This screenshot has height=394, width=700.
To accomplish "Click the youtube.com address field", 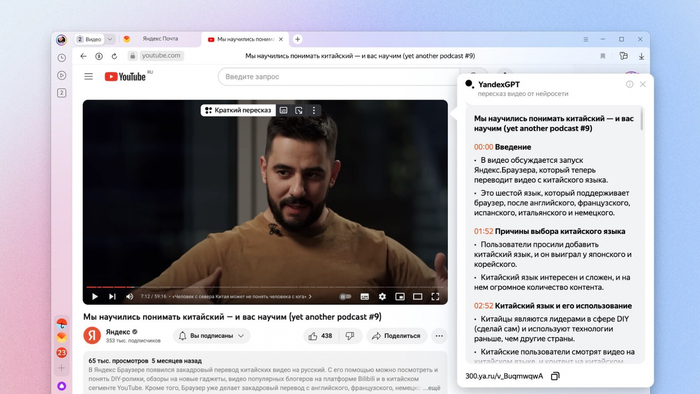I will [x=161, y=56].
